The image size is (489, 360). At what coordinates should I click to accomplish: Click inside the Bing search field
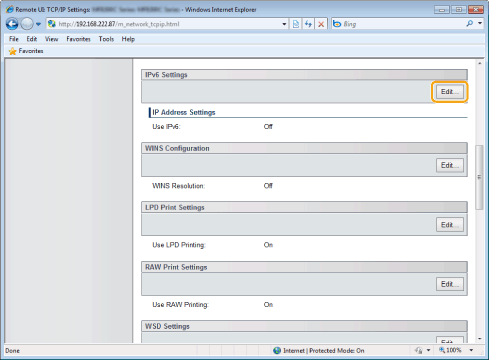pos(403,24)
